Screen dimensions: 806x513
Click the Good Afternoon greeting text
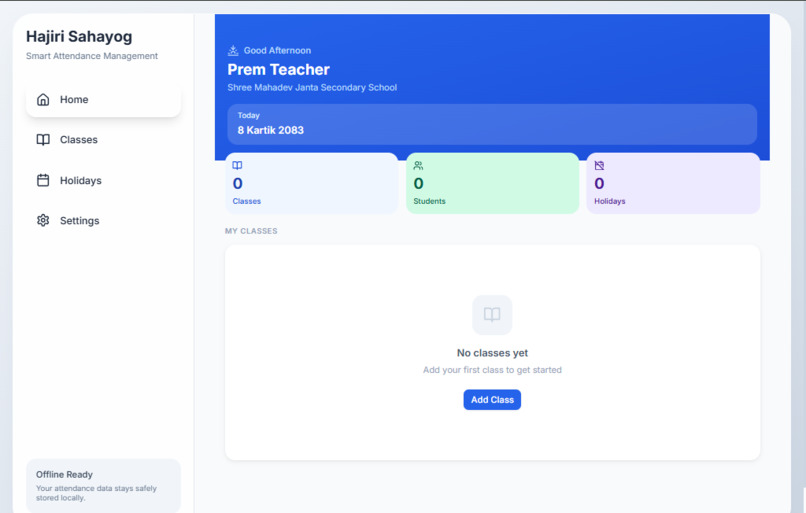pyautogui.click(x=278, y=50)
